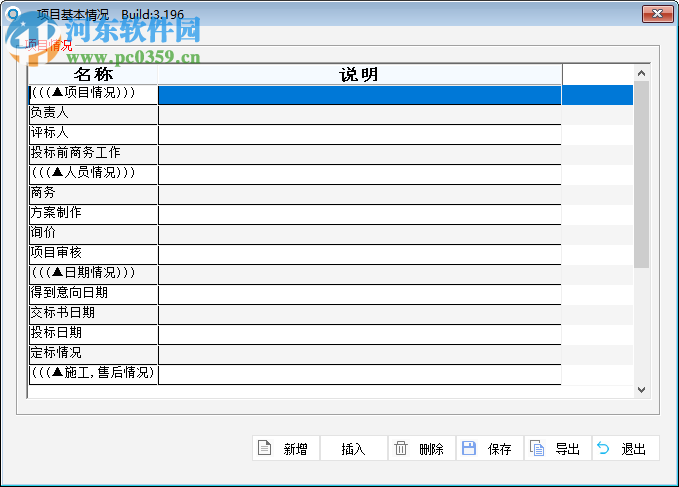Screen dimensions: 679x487
Task: Click the 说明 cell for 方案制作
Action: pos(360,214)
